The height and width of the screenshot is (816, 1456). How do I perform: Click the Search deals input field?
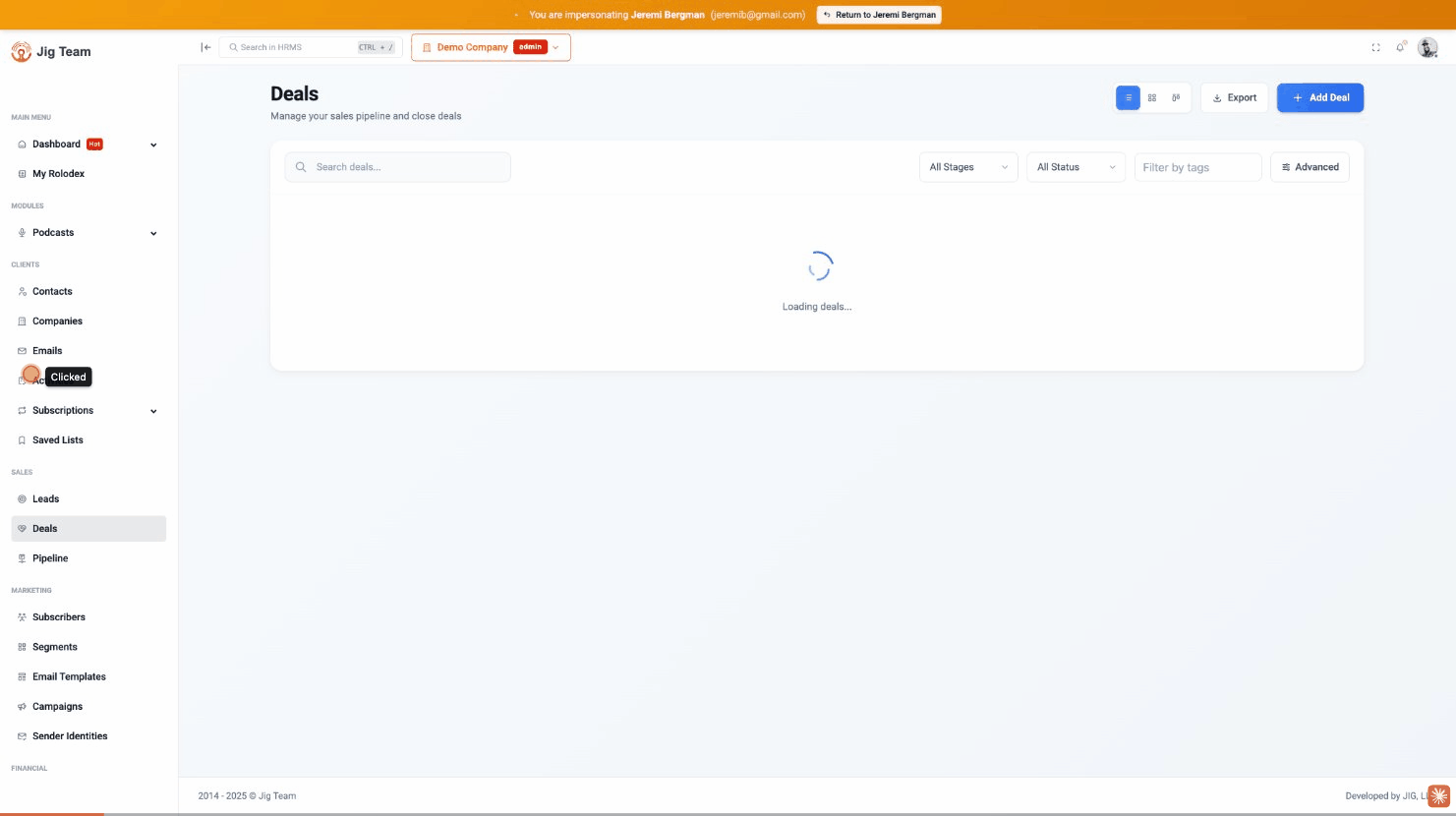397,166
